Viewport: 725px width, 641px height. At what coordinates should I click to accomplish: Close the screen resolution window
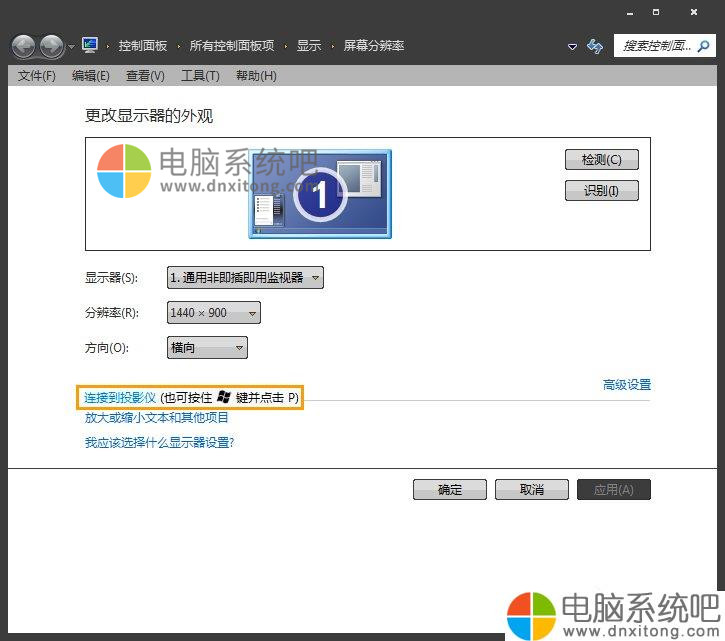click(694, 12)
